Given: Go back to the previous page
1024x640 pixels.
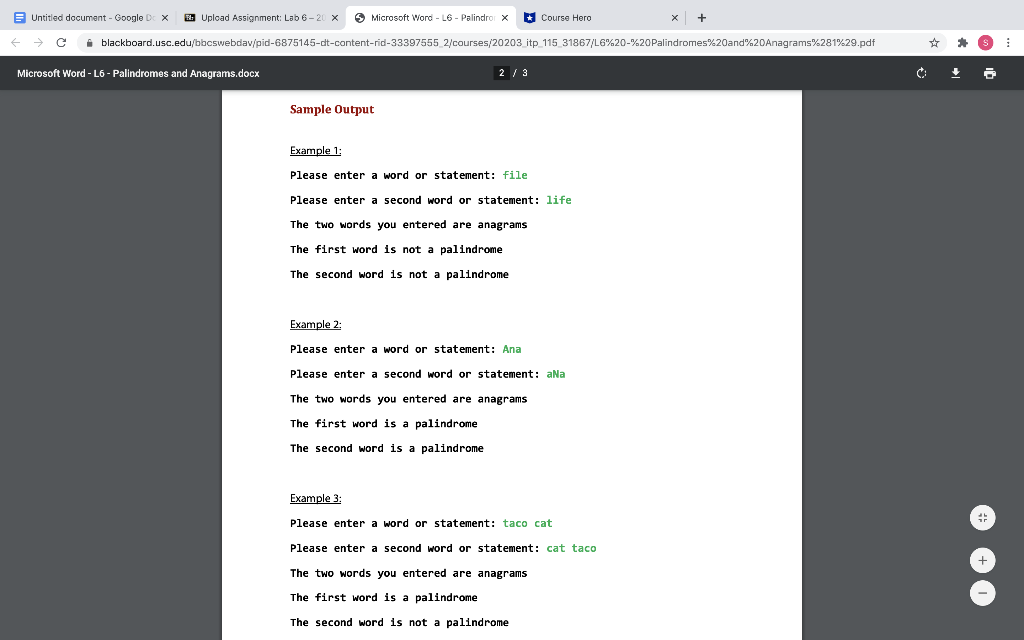Looking at the screenshot, I should 16,42.
